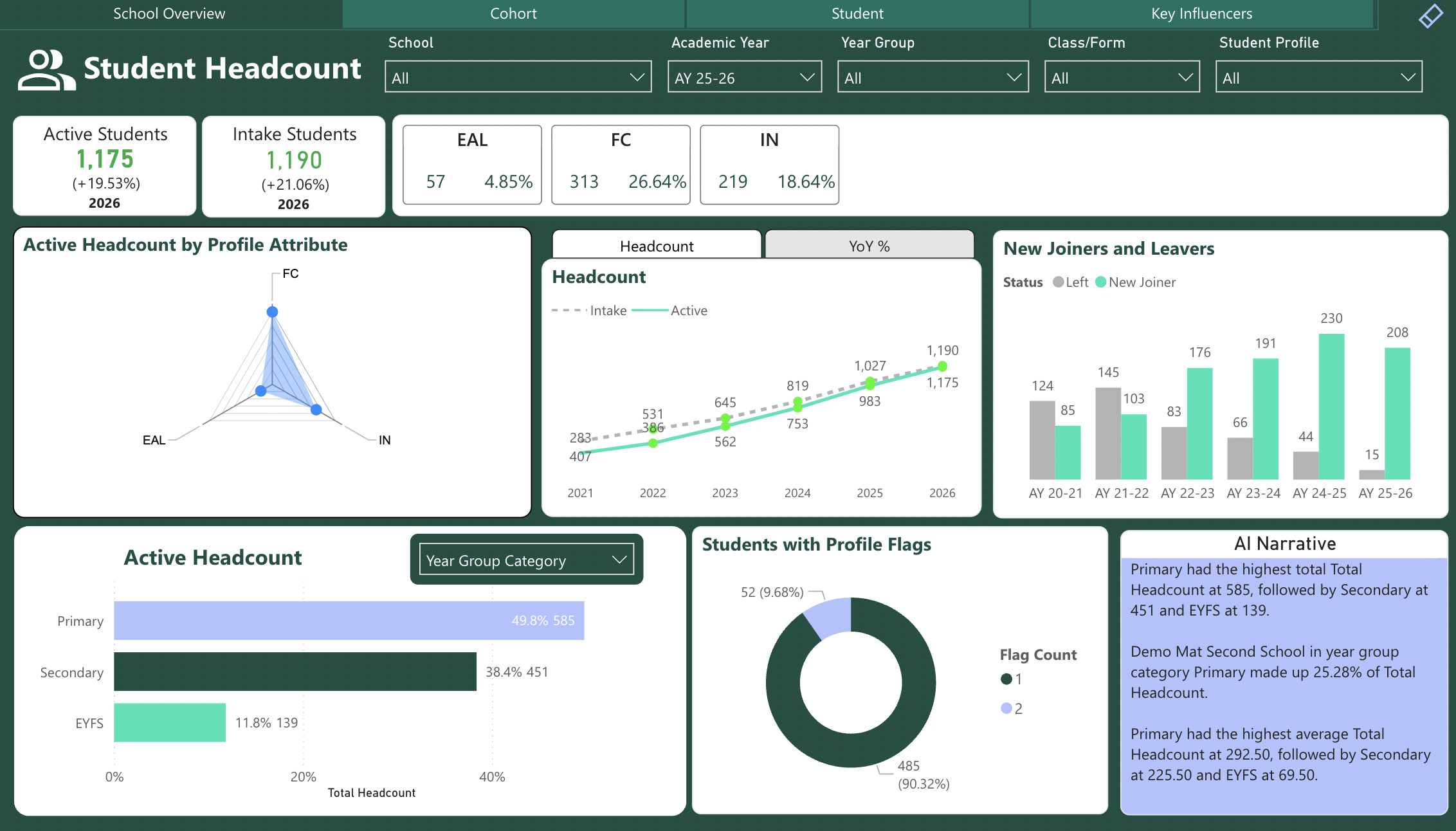The height and width of the screenshot is (831, 1456).
Task: Open the Key Influencers tab
Action: click(x=1201, y=14)
